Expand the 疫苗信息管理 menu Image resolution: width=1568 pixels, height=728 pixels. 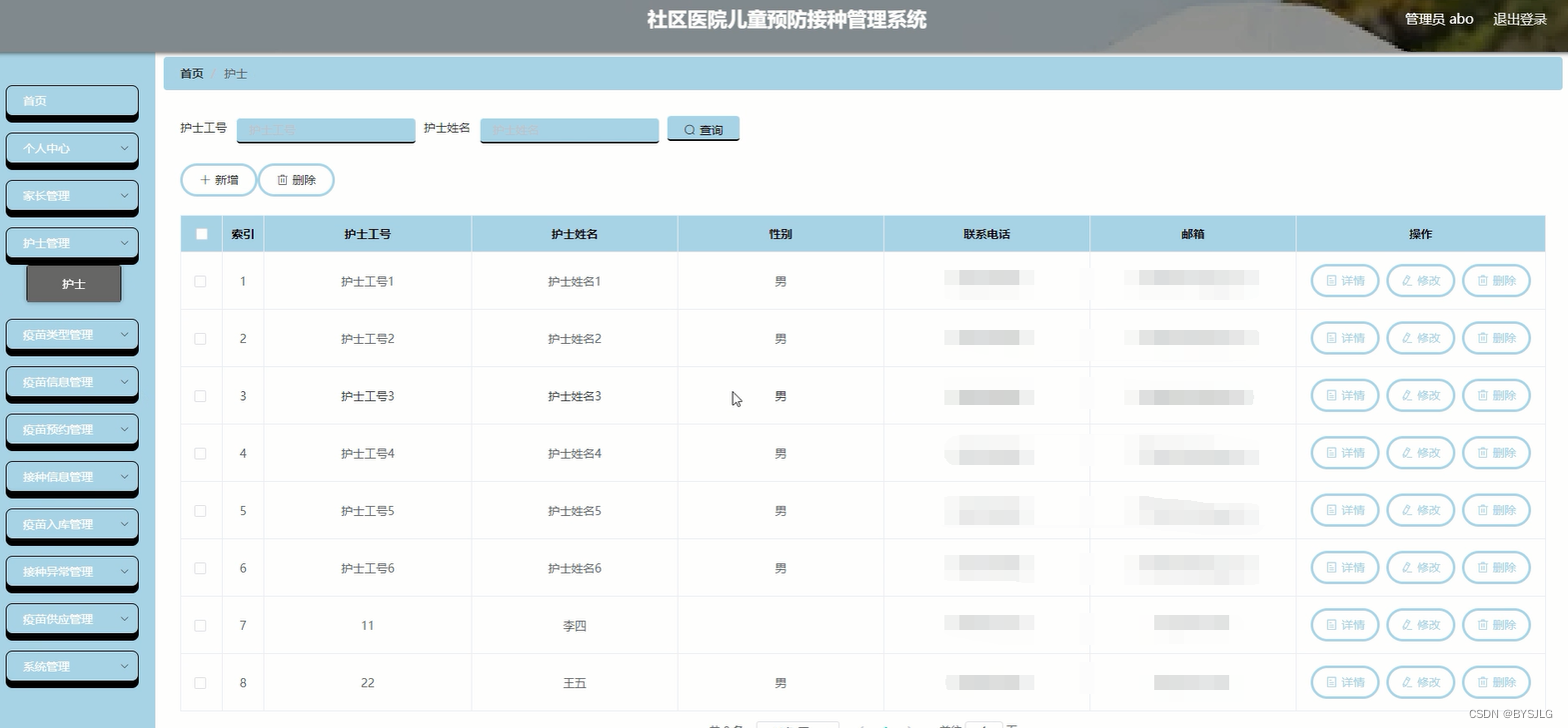point(72,382)
